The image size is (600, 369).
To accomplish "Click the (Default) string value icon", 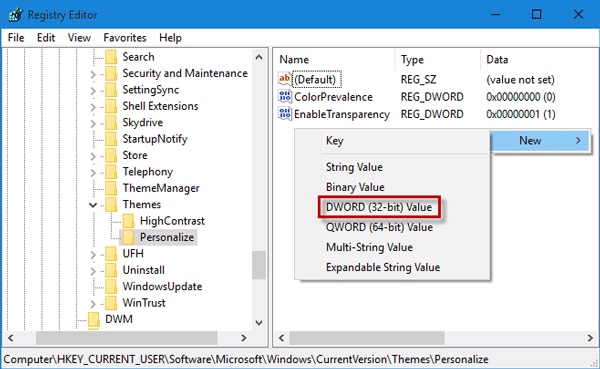I will pos(285,79).
